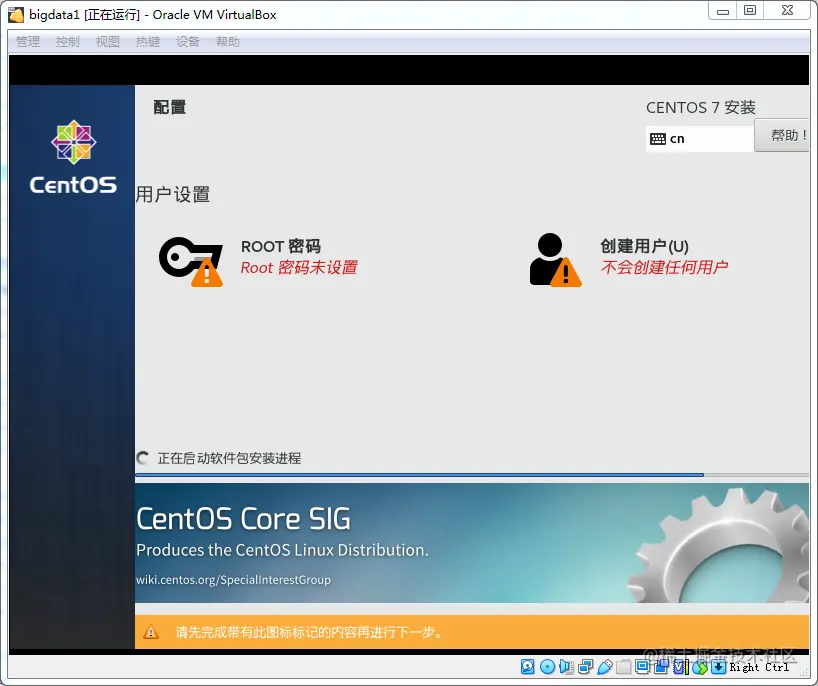Click the display status icon
The height and width of the screenshot is (686, 818).
(643, 666)
